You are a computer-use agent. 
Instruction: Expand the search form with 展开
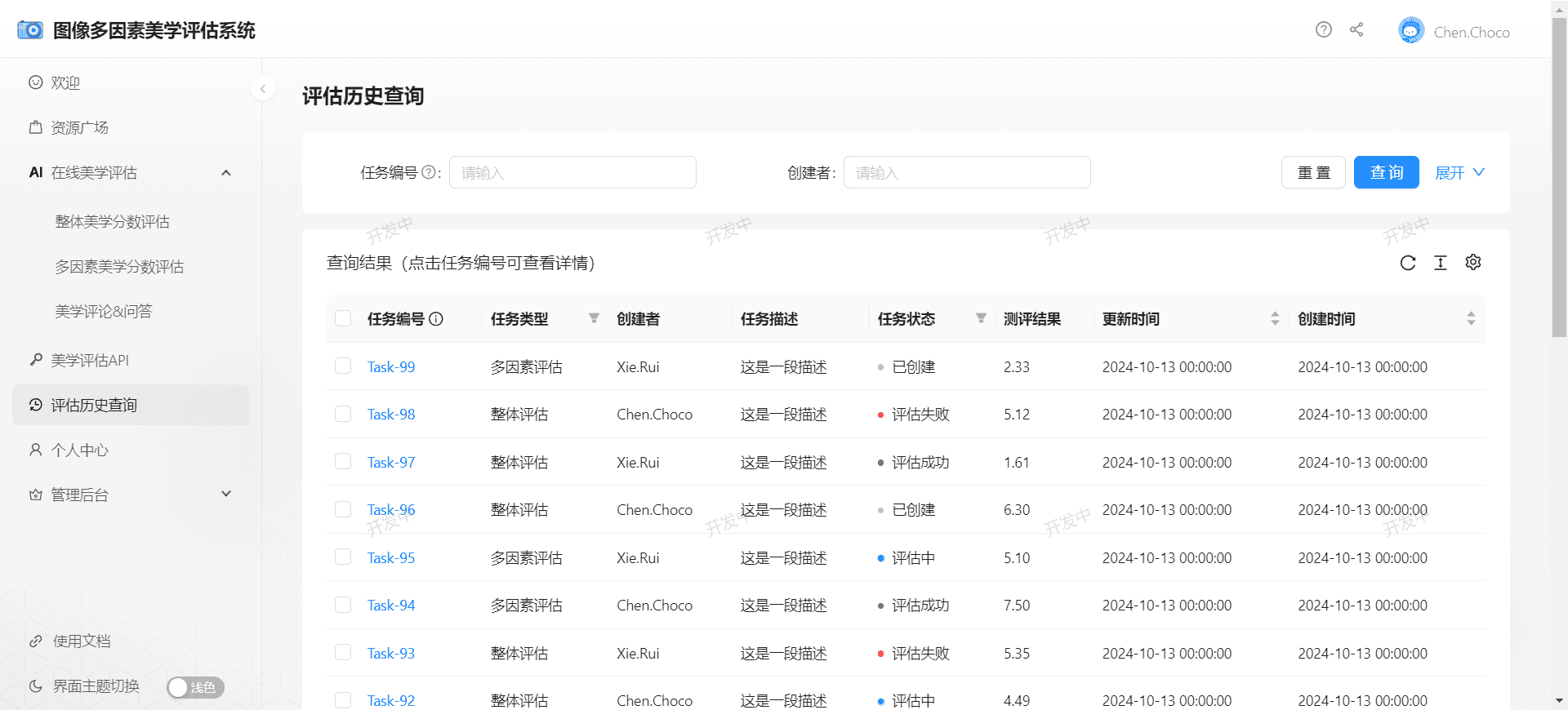click(1459, 173)
